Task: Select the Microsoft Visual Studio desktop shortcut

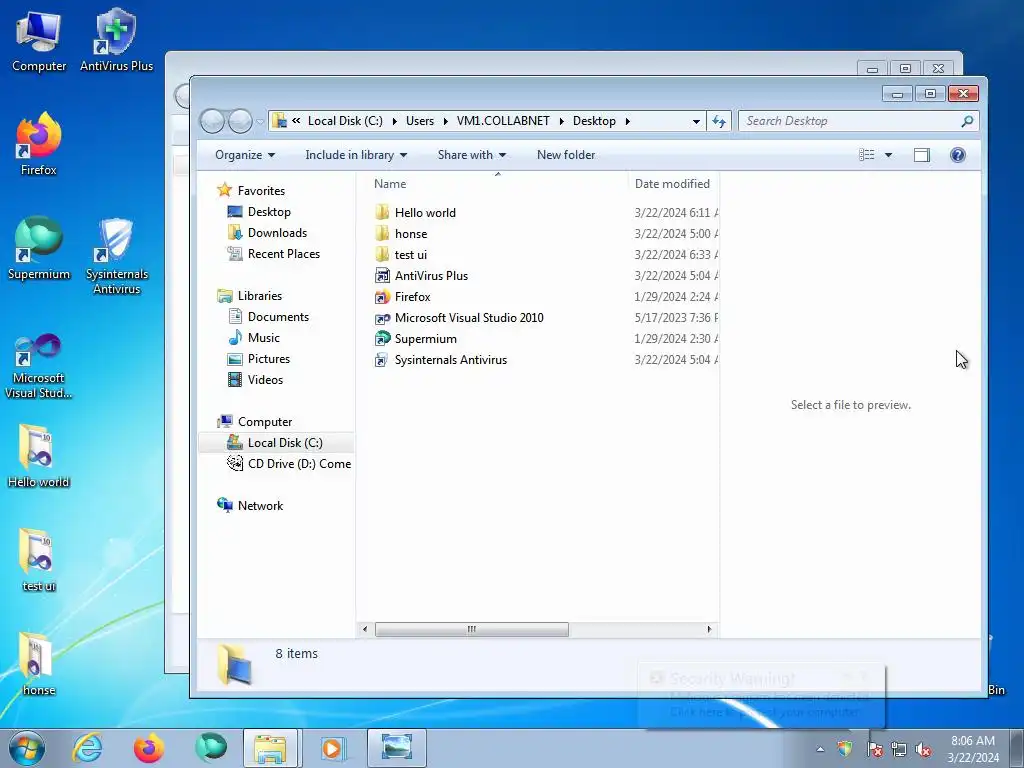Action: click(x=39, y=366)
